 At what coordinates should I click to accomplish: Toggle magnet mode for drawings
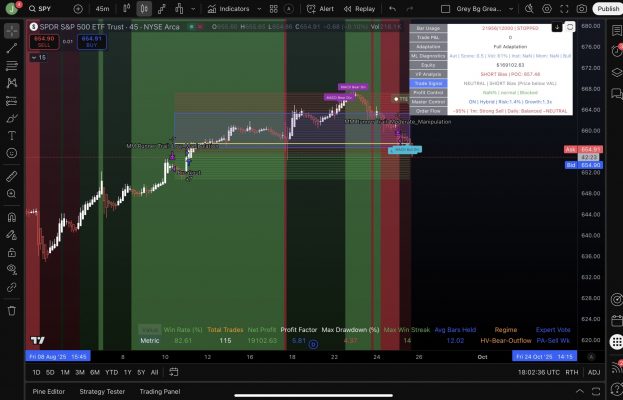(x=12, y=217)
